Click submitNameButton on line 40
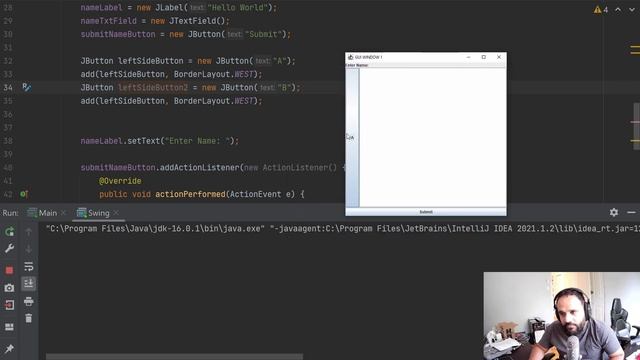 click(118, 167)
